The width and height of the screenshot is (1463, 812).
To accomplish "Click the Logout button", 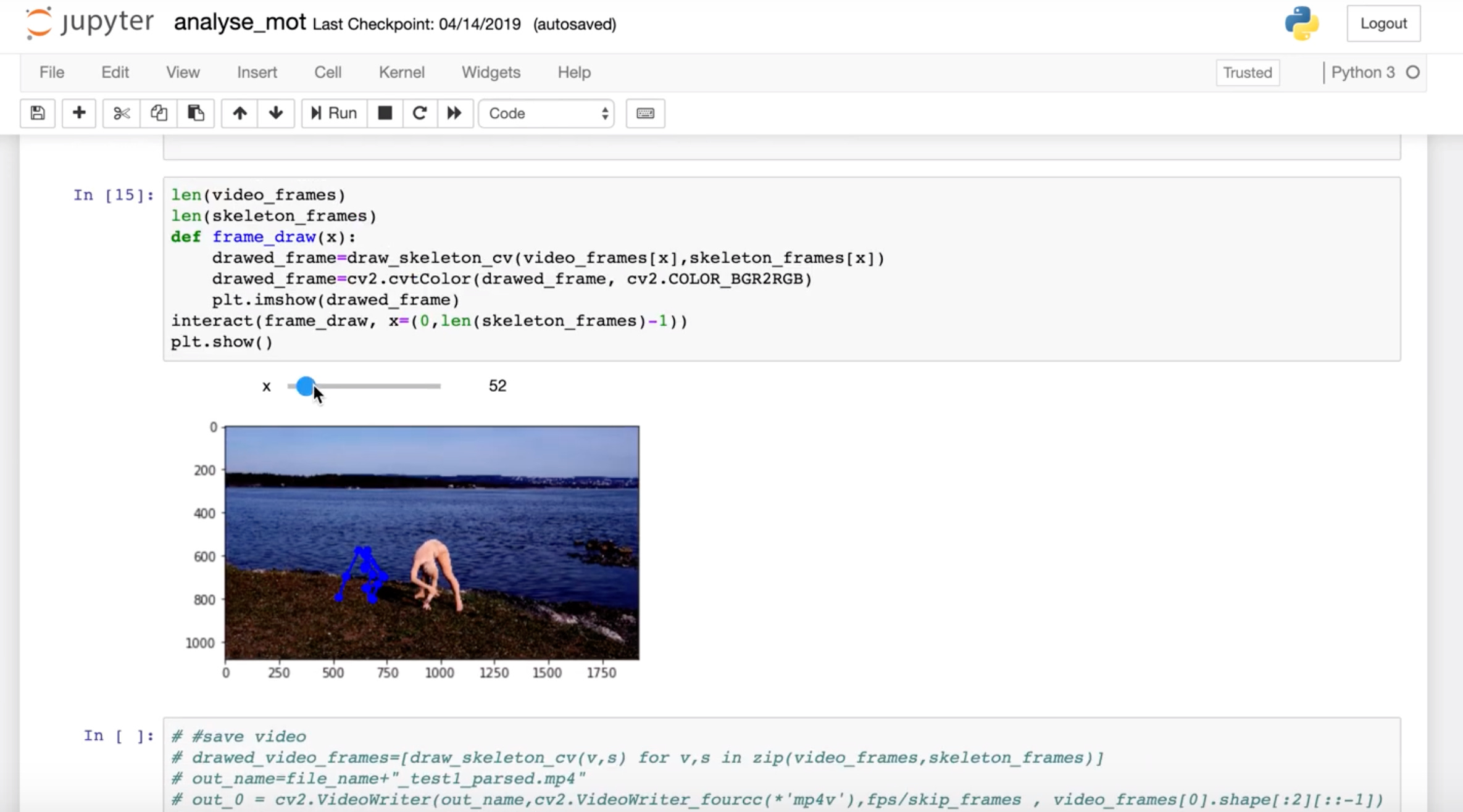I will [1383, 23].
